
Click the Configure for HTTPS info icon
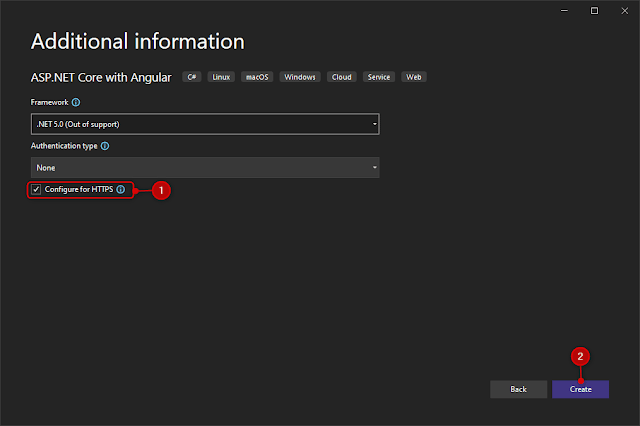pos(121,189)
